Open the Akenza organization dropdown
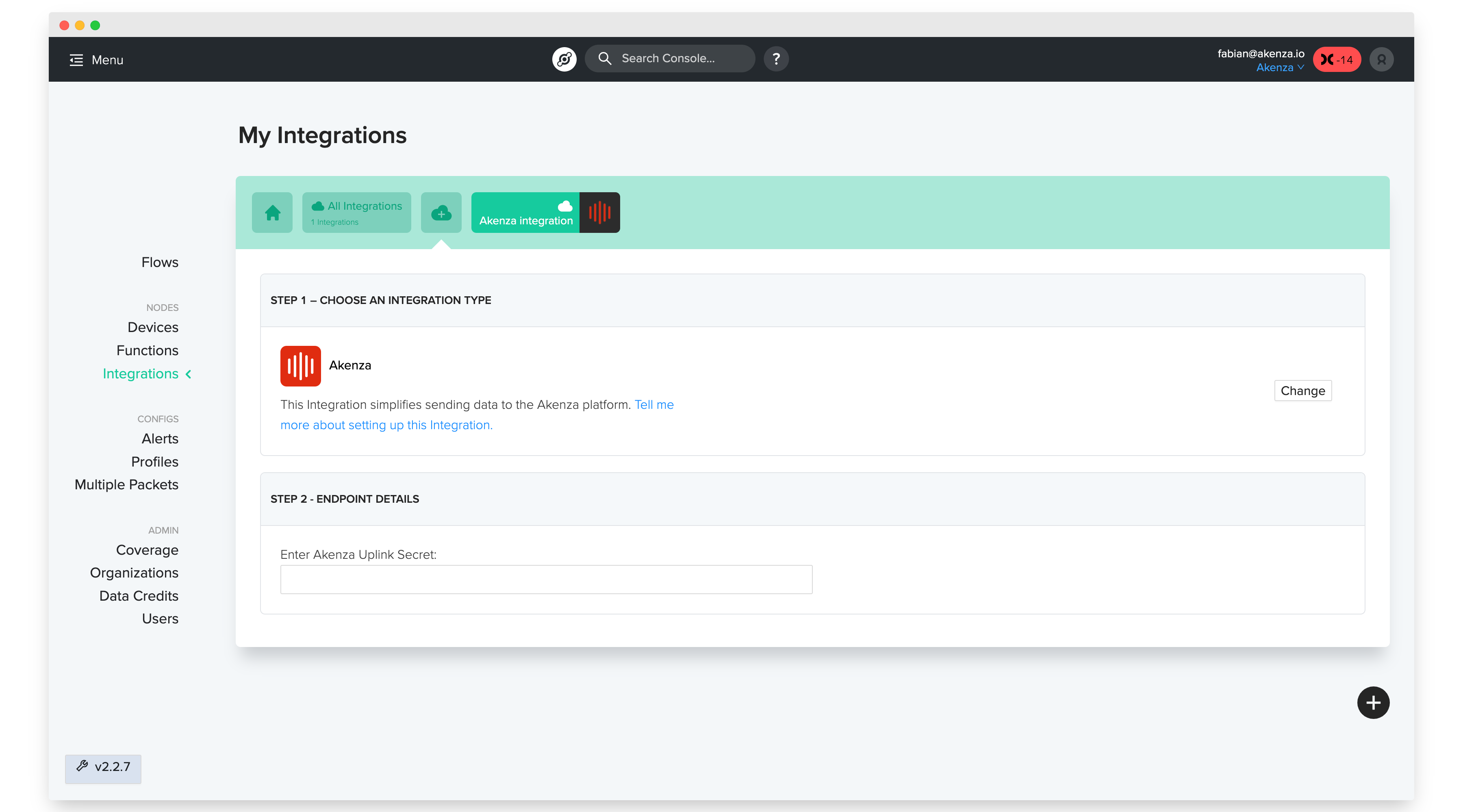Viewport: 1463px width, 812px height. [x=1280, y=67]
